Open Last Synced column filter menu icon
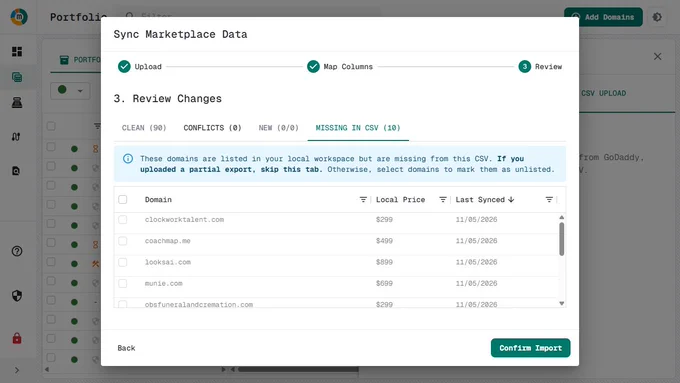This screenshot has width=680, height=383. point(549,200)
